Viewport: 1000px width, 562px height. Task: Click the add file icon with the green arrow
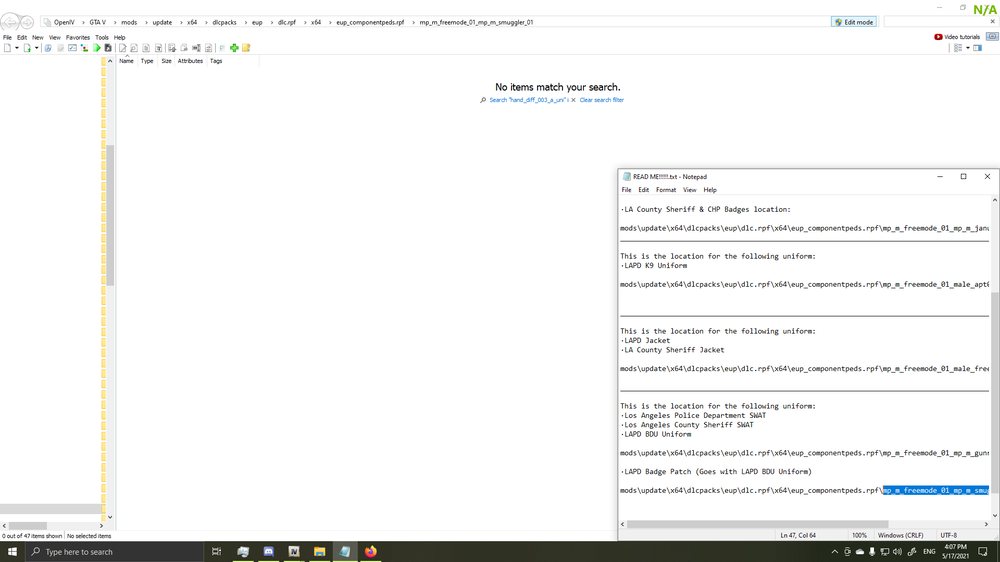pos(27,48)
